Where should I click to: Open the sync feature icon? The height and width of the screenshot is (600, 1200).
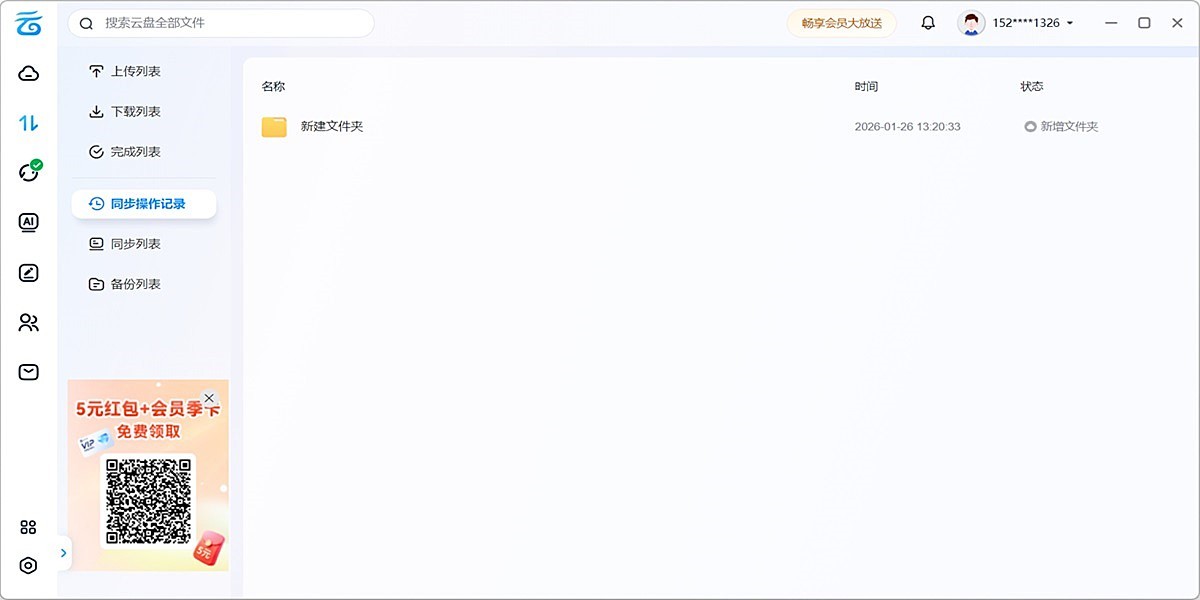coord(28,172)
